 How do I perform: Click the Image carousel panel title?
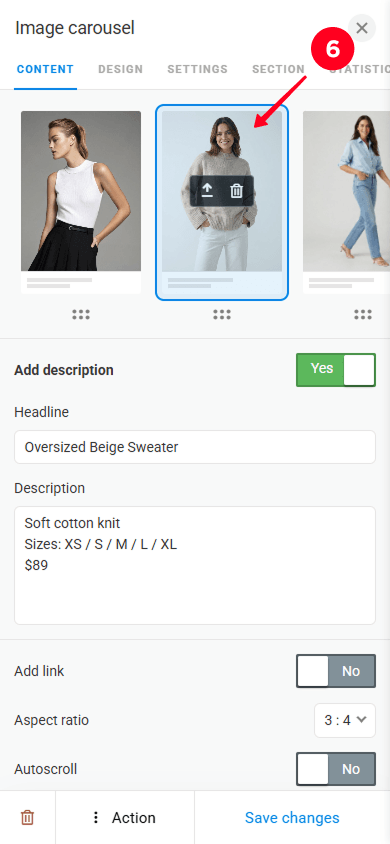click(x=75, y=28)
